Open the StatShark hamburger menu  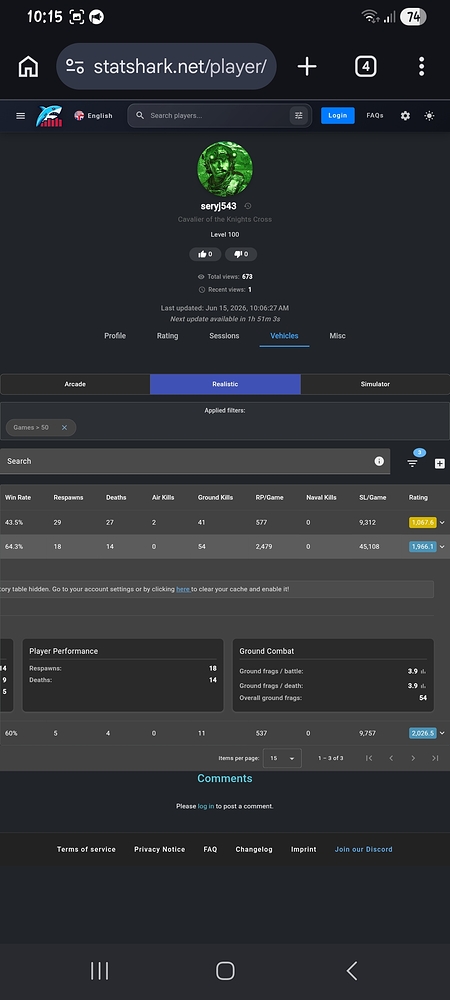[x=20, y=115]
